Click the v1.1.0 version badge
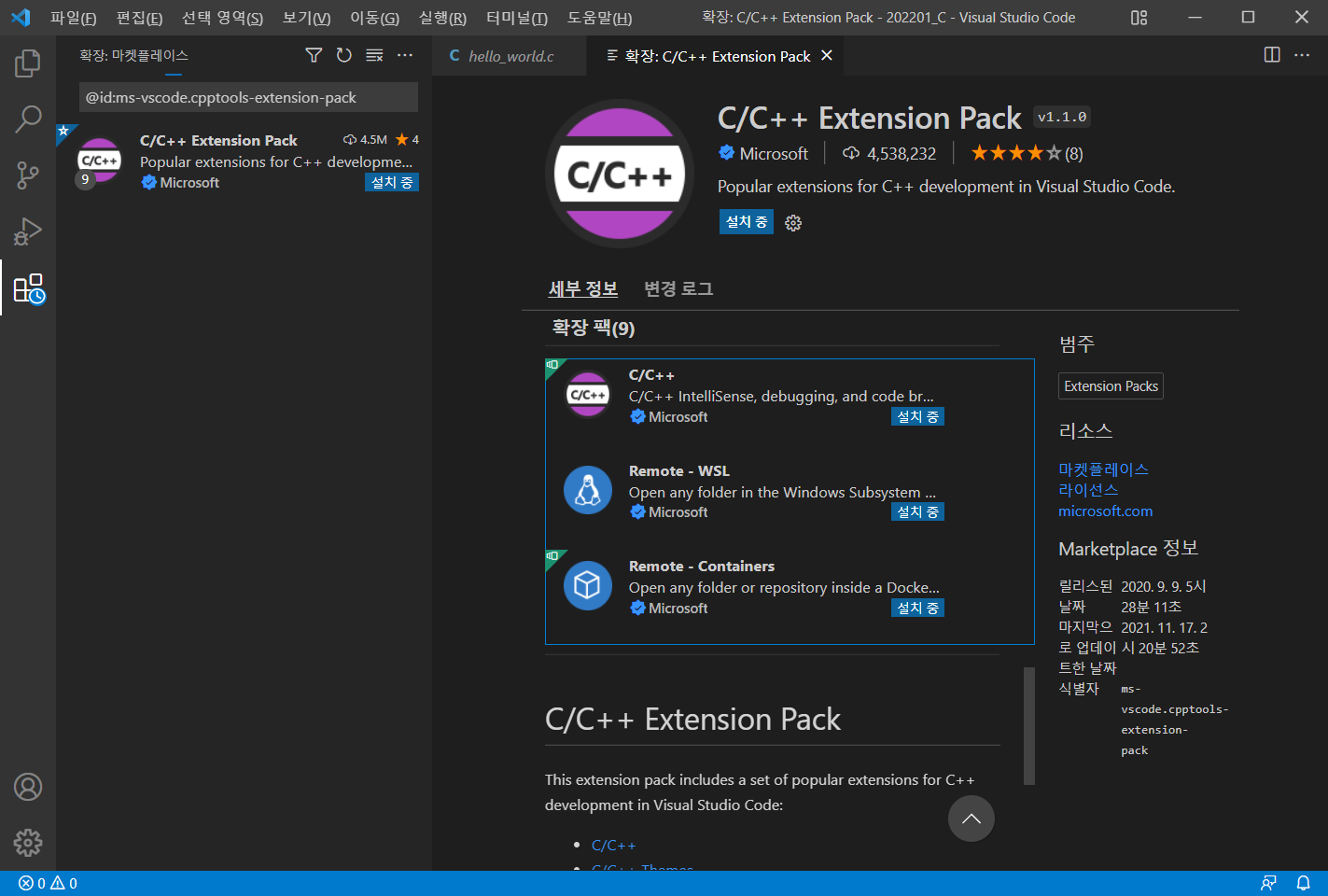This screenshot has width=1328, height=896. [1062, 117]
